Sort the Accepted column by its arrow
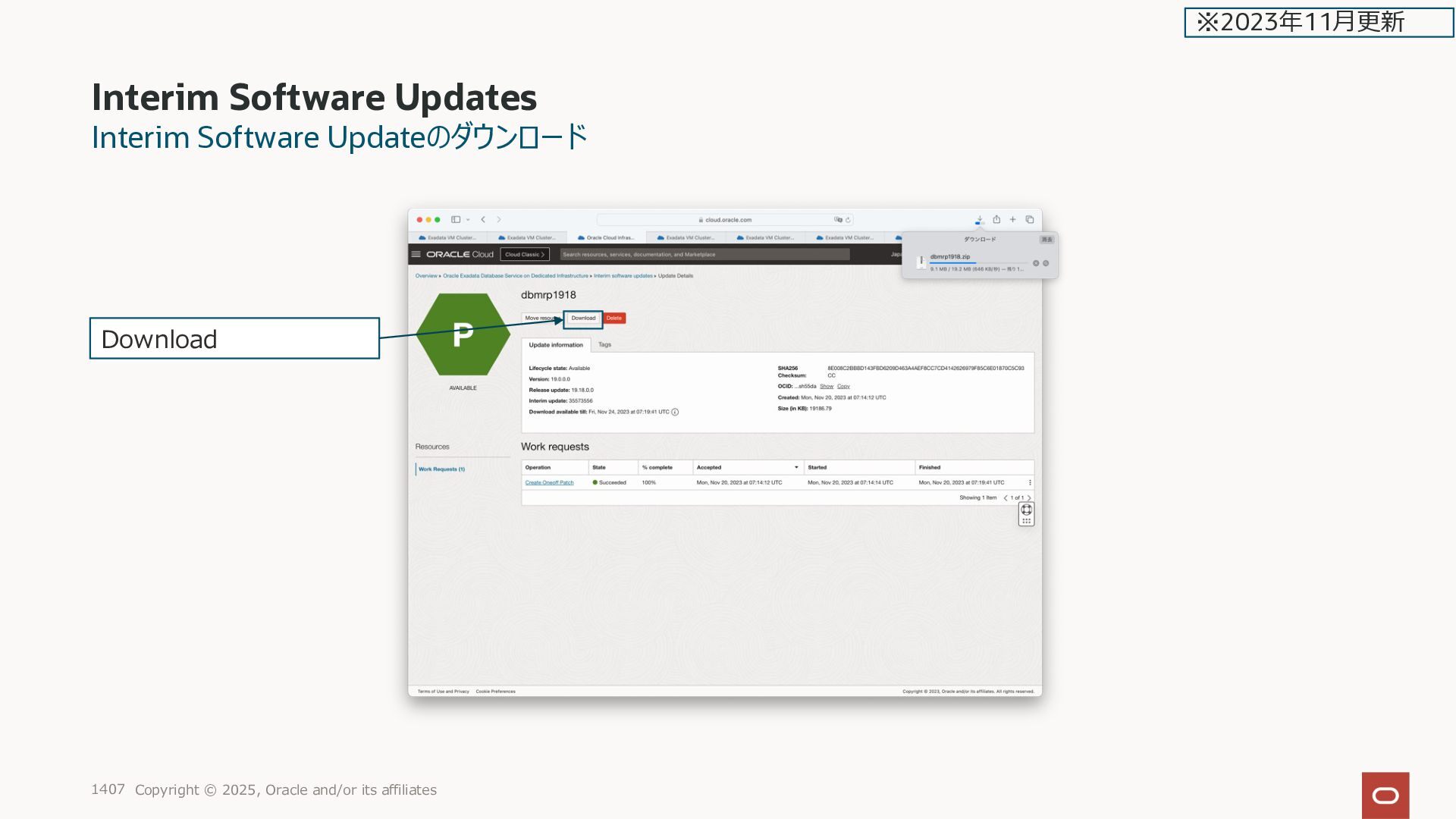The width and height of the screenshot is (1456, 819). (796, 468)
